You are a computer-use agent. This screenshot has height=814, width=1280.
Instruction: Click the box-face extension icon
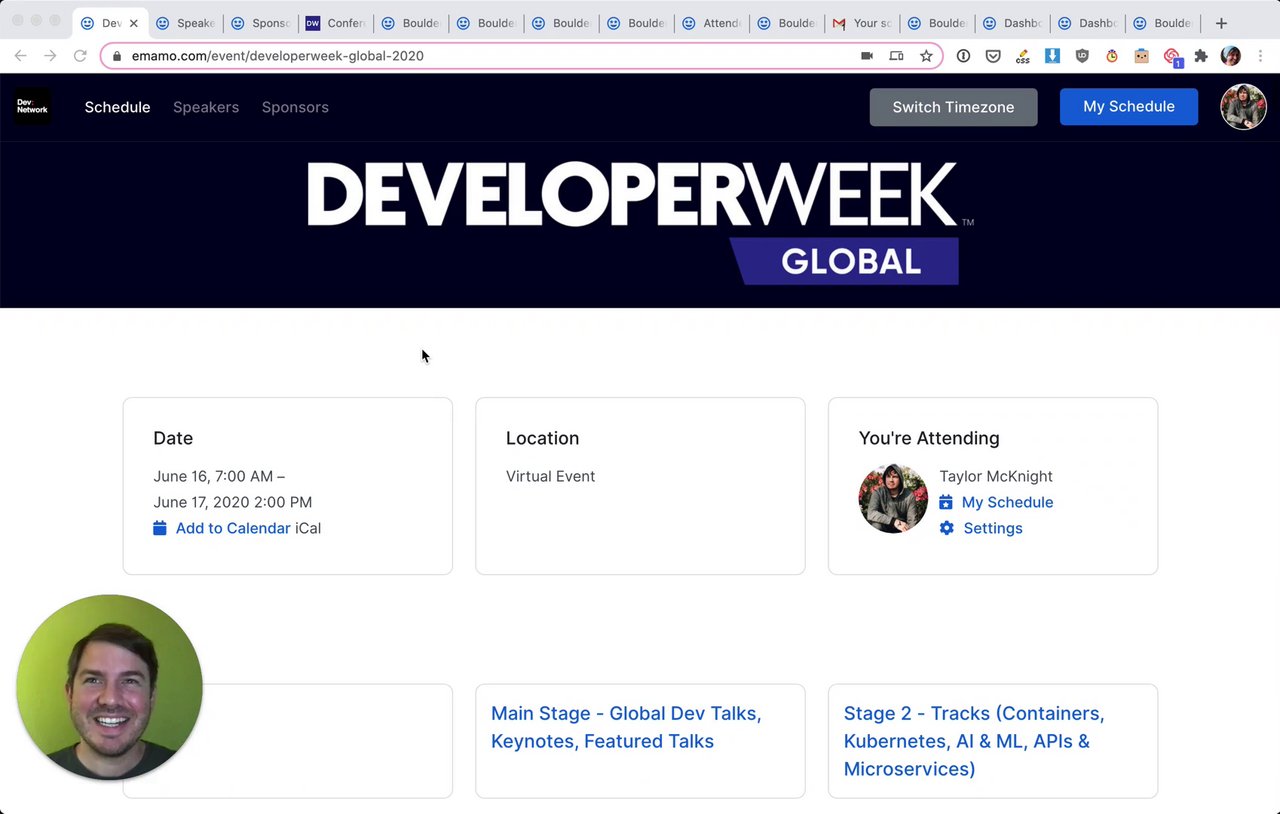[x=1141, y=56]
